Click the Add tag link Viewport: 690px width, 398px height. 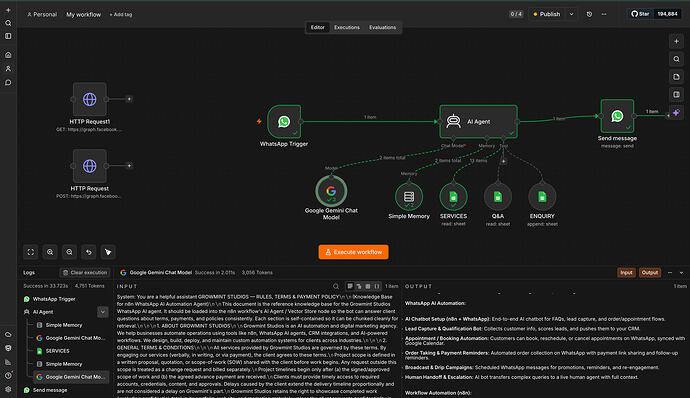(x=121, y=15)
